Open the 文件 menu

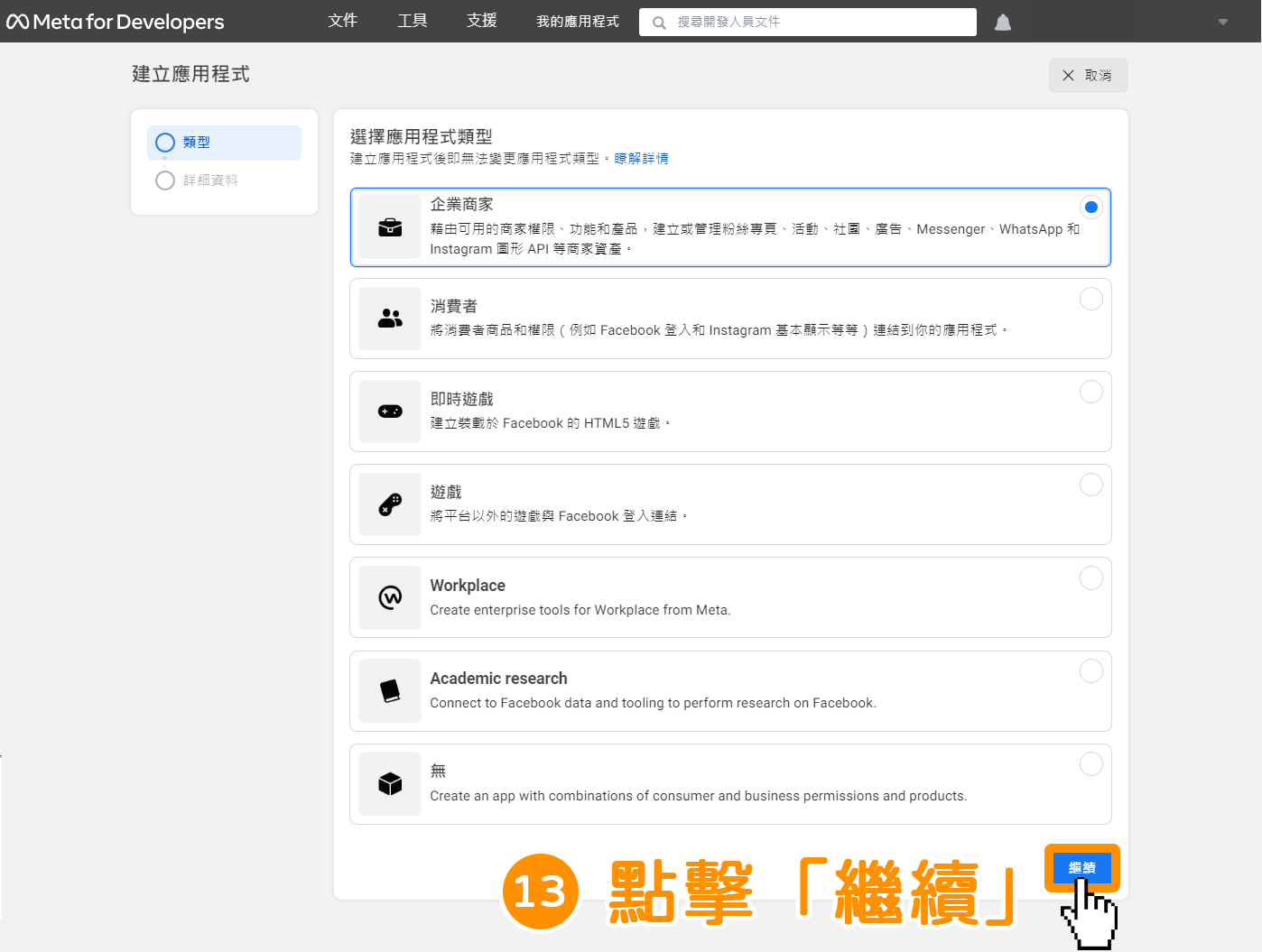click(x=343, y=21)
